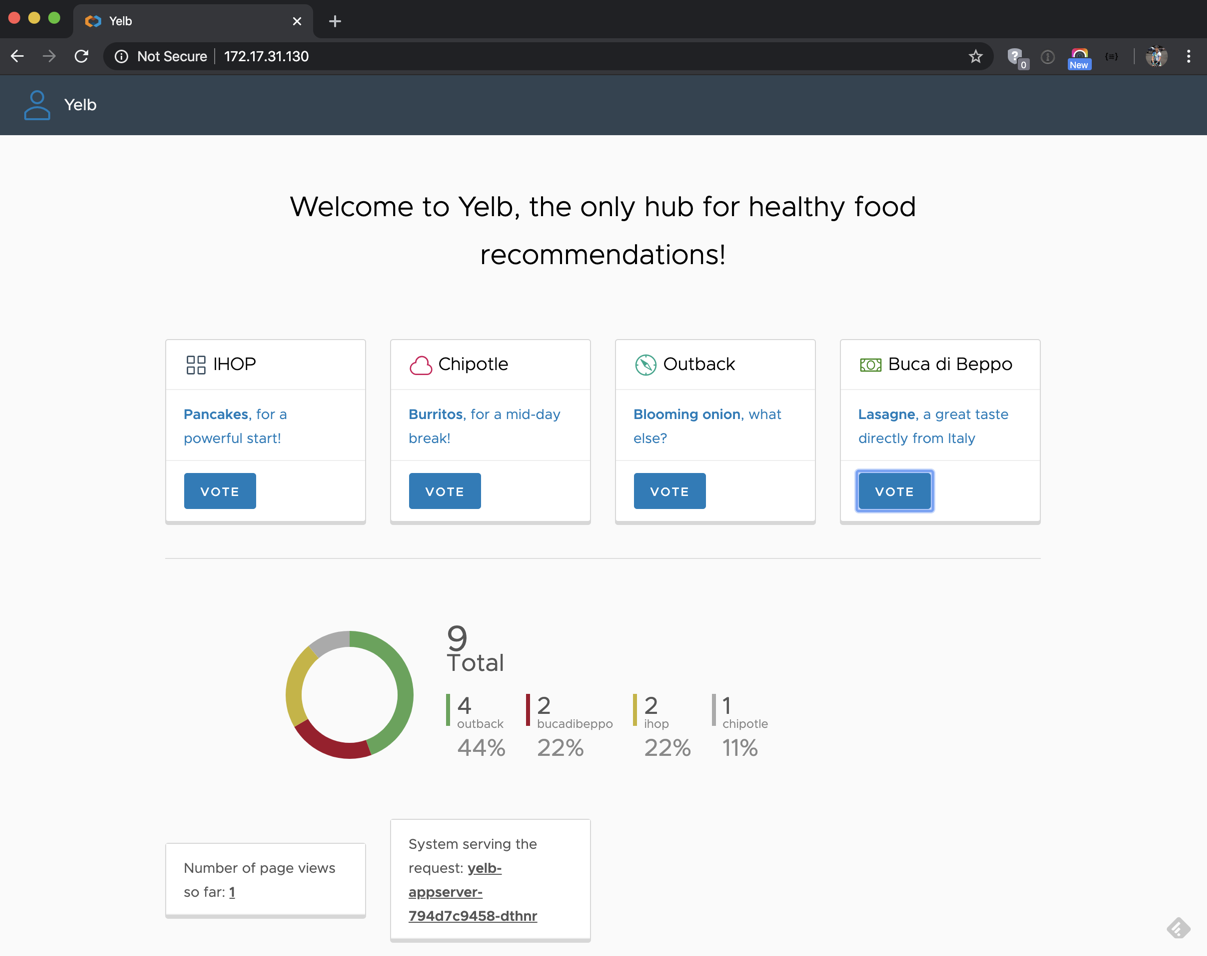
Task: Click the chipotle 11% legend entry
Action: click(x=740, y=727)
